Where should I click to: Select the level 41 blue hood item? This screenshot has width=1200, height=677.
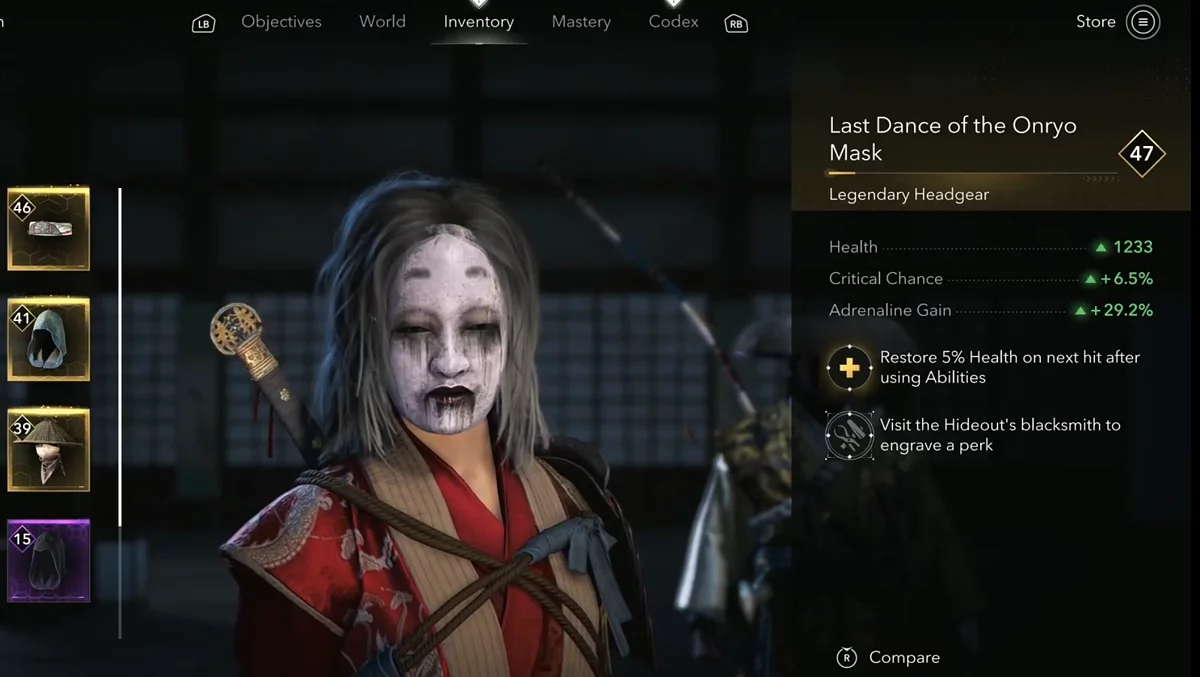pyautogui.click(x=49, y=339)
